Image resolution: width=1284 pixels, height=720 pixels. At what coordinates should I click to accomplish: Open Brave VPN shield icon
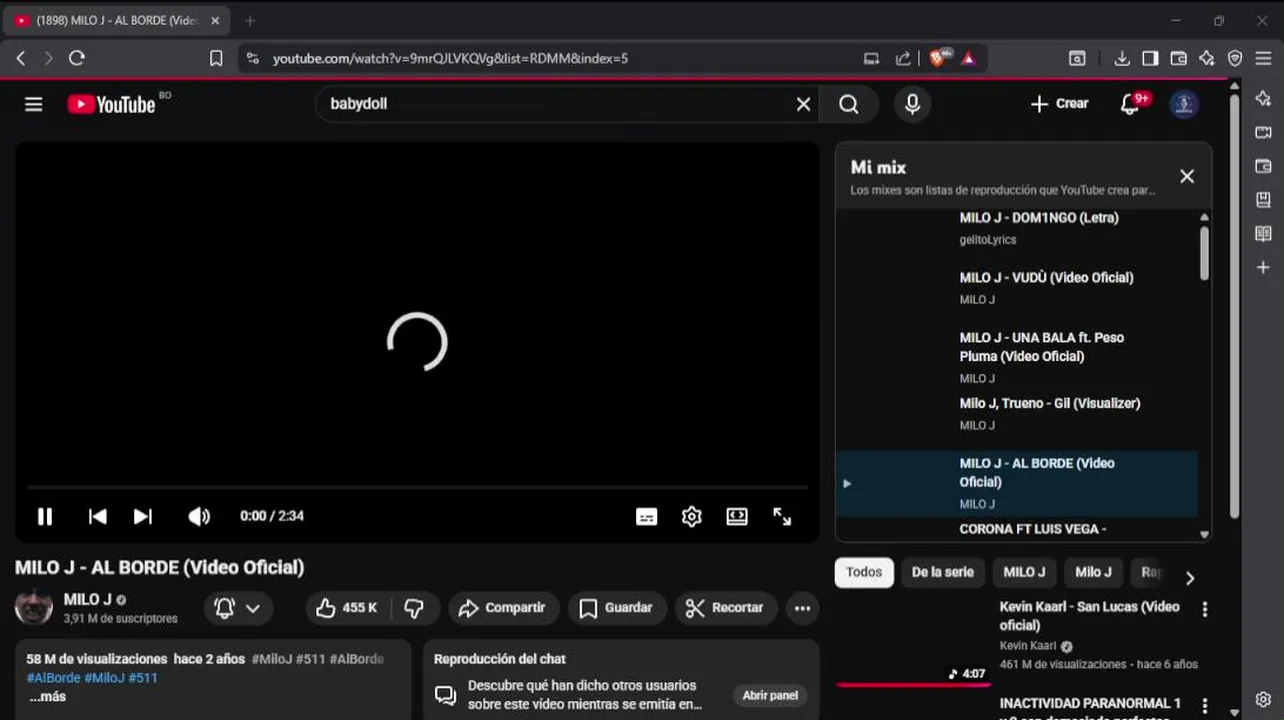1235,58
